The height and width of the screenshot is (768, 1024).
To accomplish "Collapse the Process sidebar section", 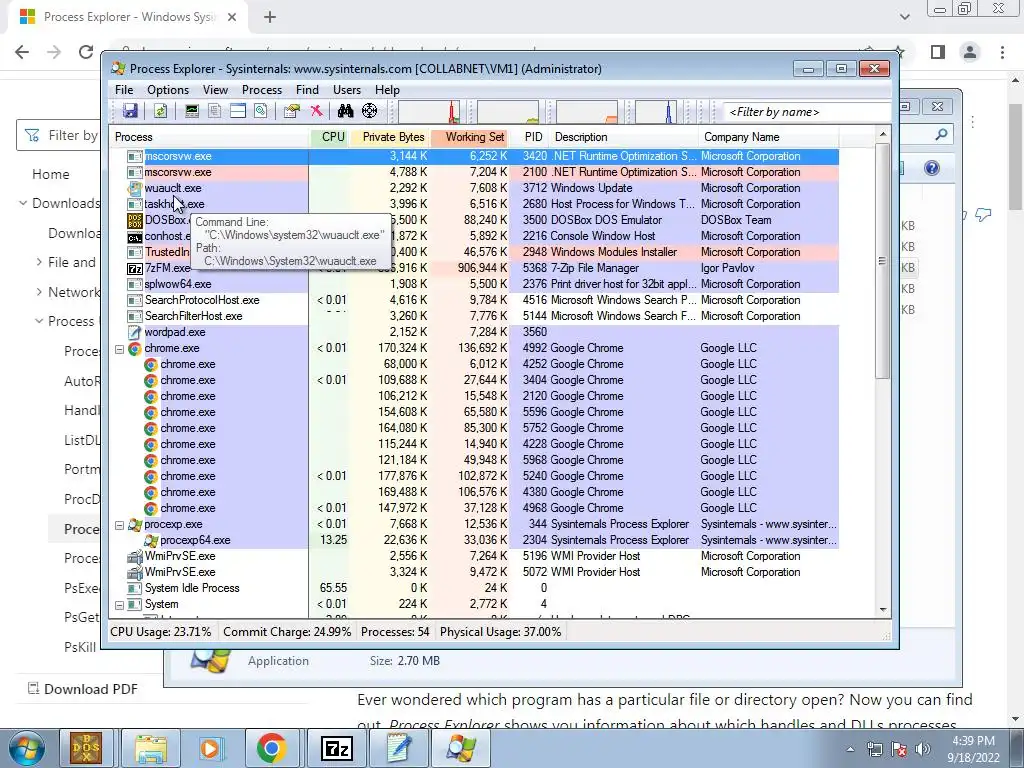I will pyautogui.click(x=39, y=321).
